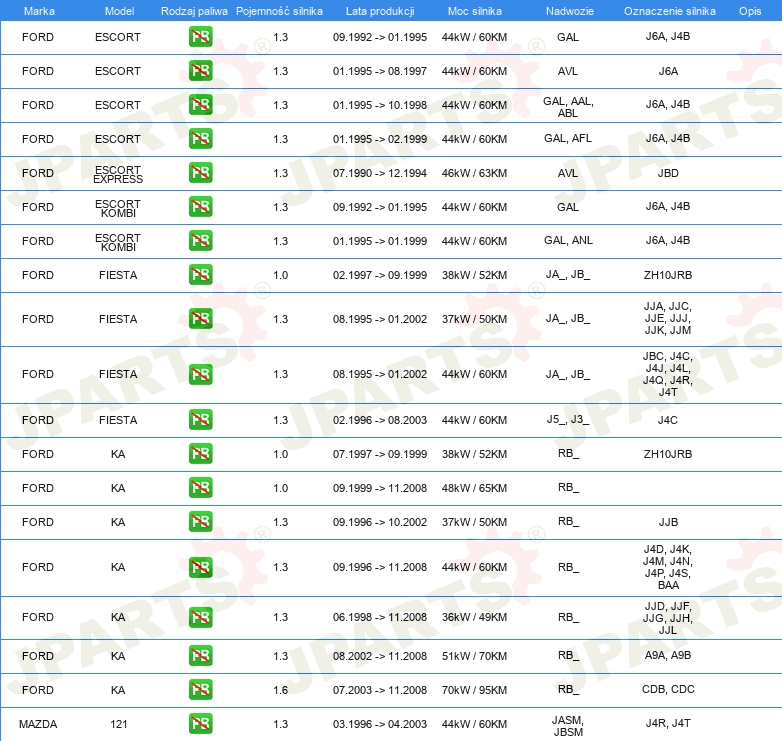
Task: Click the petrol icon in the Escort AVL J6A row
Action: click(200, 71)
